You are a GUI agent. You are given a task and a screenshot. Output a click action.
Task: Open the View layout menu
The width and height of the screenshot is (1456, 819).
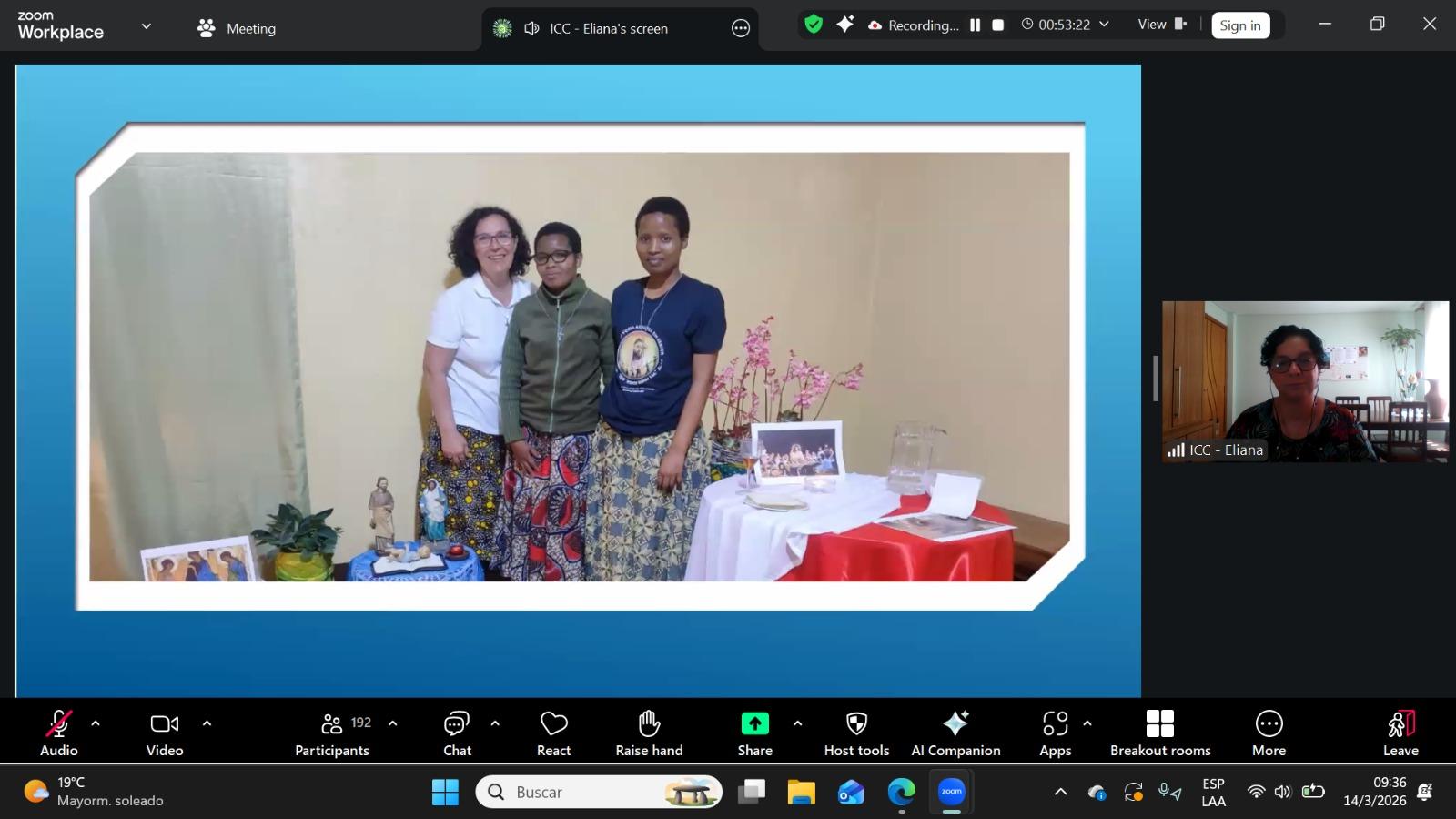coord(1162,25)
